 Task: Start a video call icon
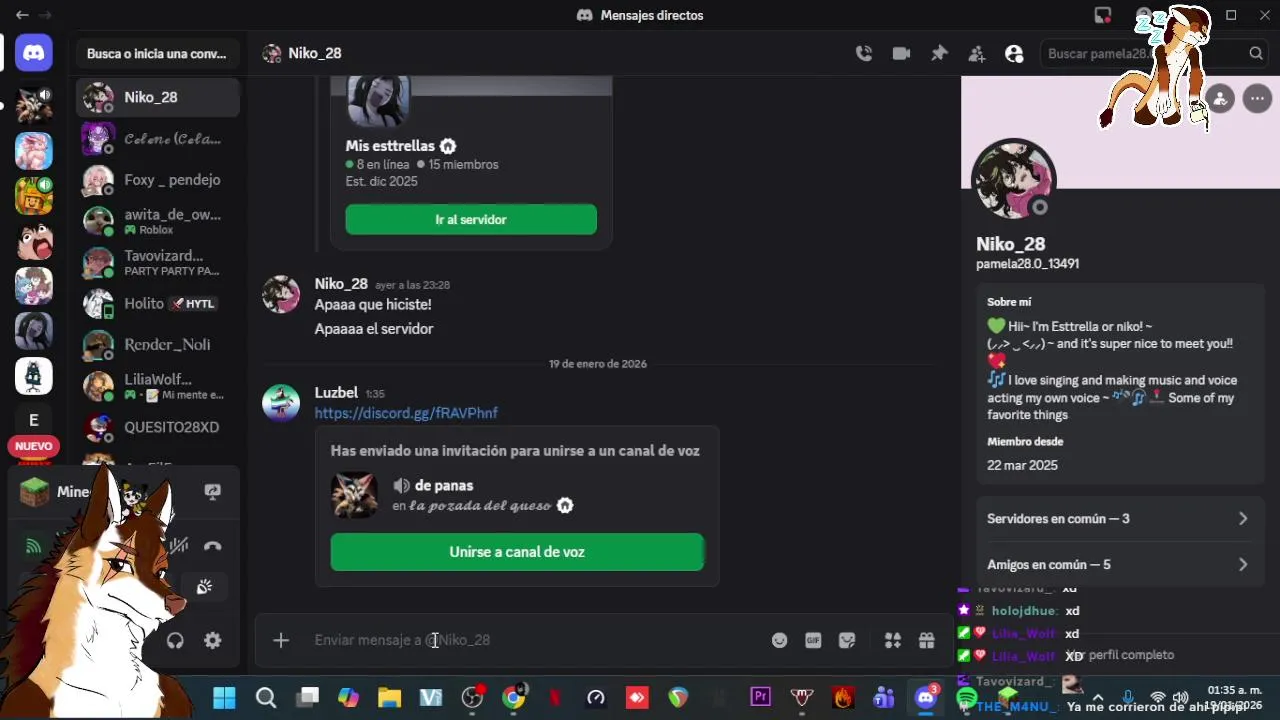coord(901,54)
